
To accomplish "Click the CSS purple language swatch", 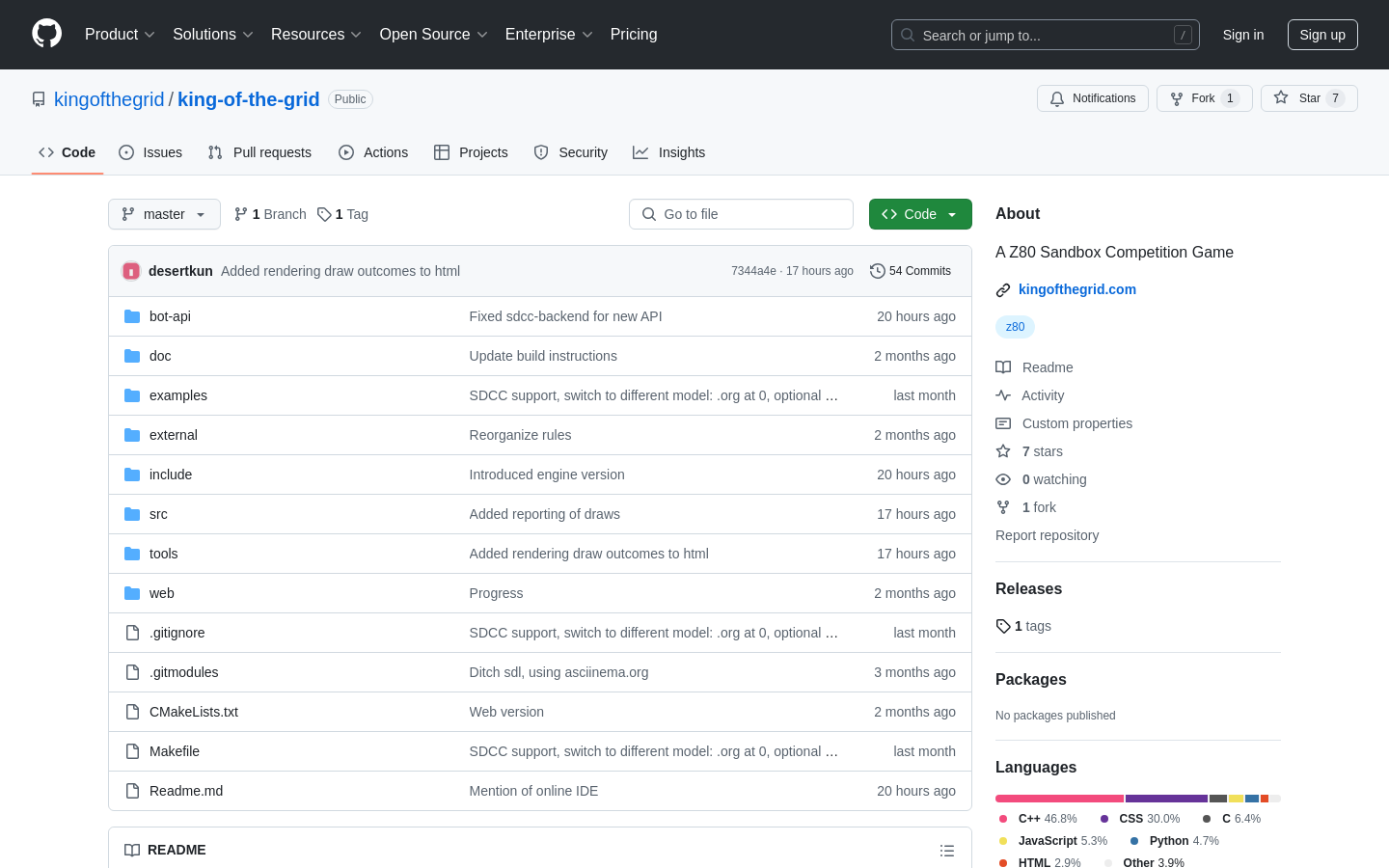I will tap(1104, 819).
